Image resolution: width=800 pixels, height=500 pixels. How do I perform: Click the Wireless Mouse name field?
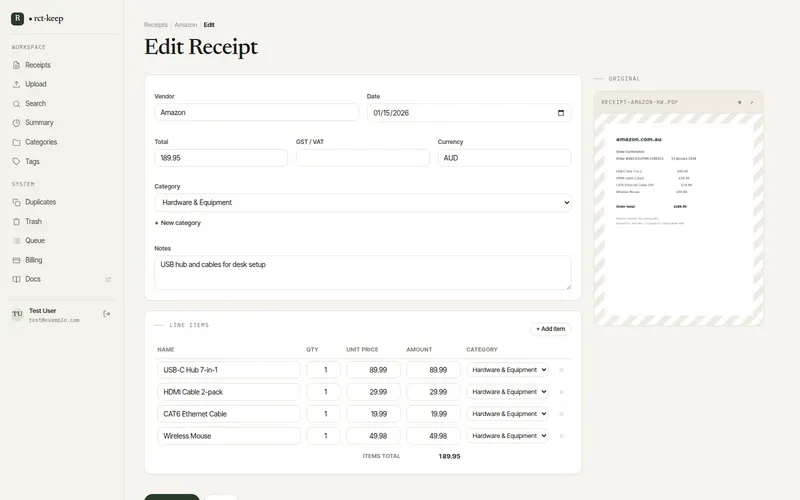pyautogui.click(x=229, y=436)
